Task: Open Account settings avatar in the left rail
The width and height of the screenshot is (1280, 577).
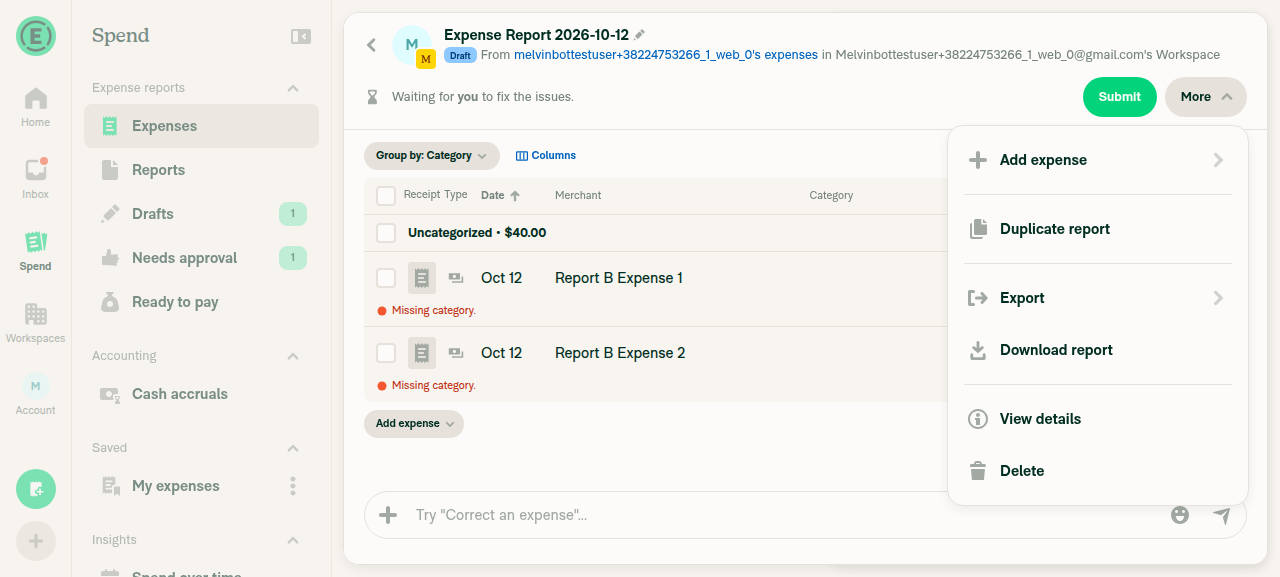Action: tap(35, 395)
